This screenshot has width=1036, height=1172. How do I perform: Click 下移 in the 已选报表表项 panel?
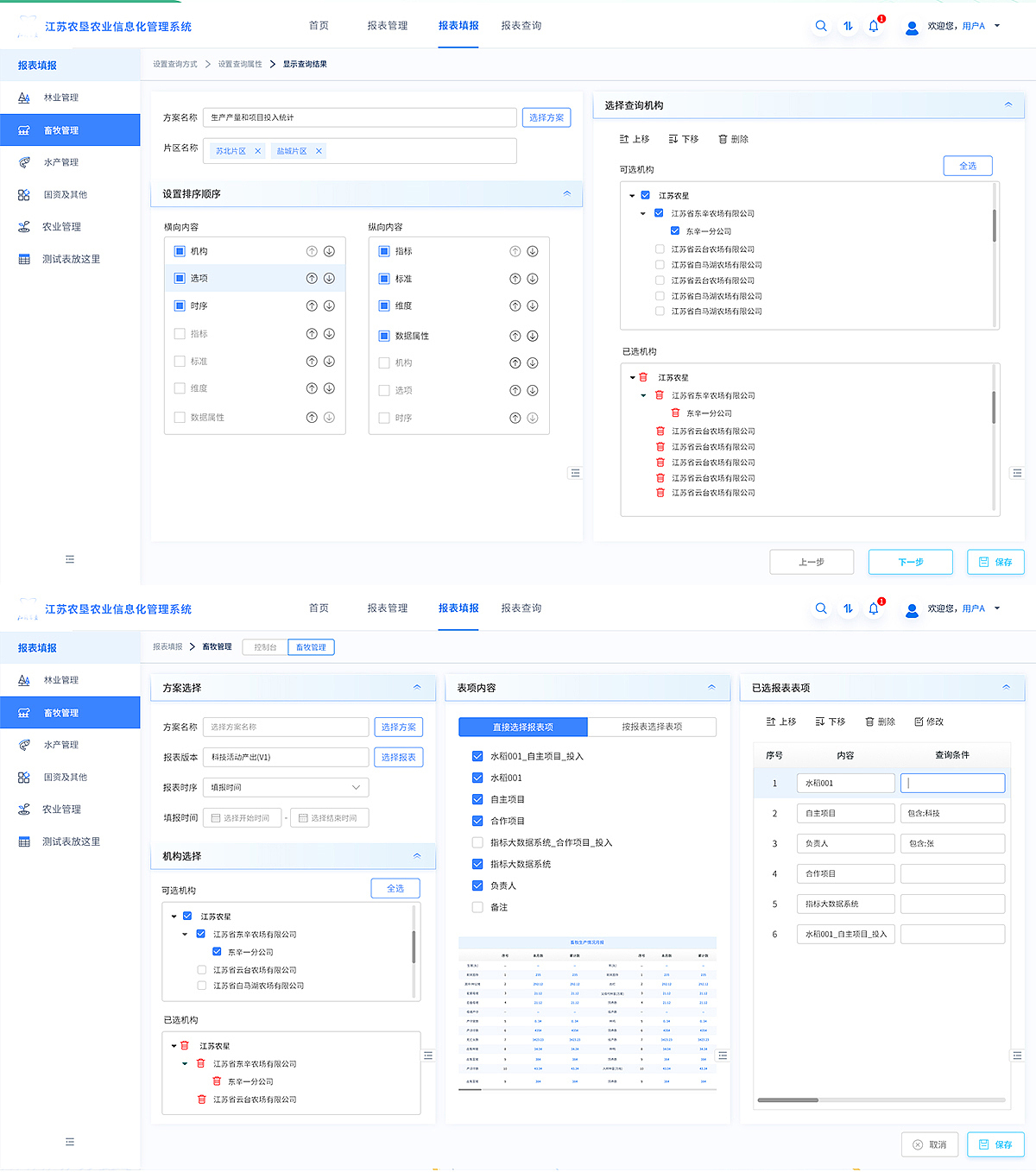coord(831,721)
